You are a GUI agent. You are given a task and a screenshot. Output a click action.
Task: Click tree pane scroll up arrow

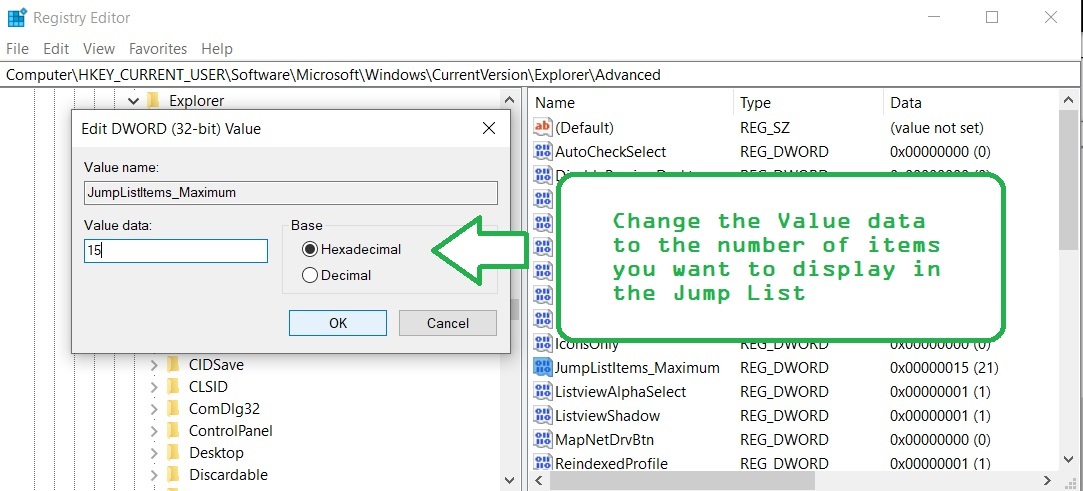coord(510,101)
